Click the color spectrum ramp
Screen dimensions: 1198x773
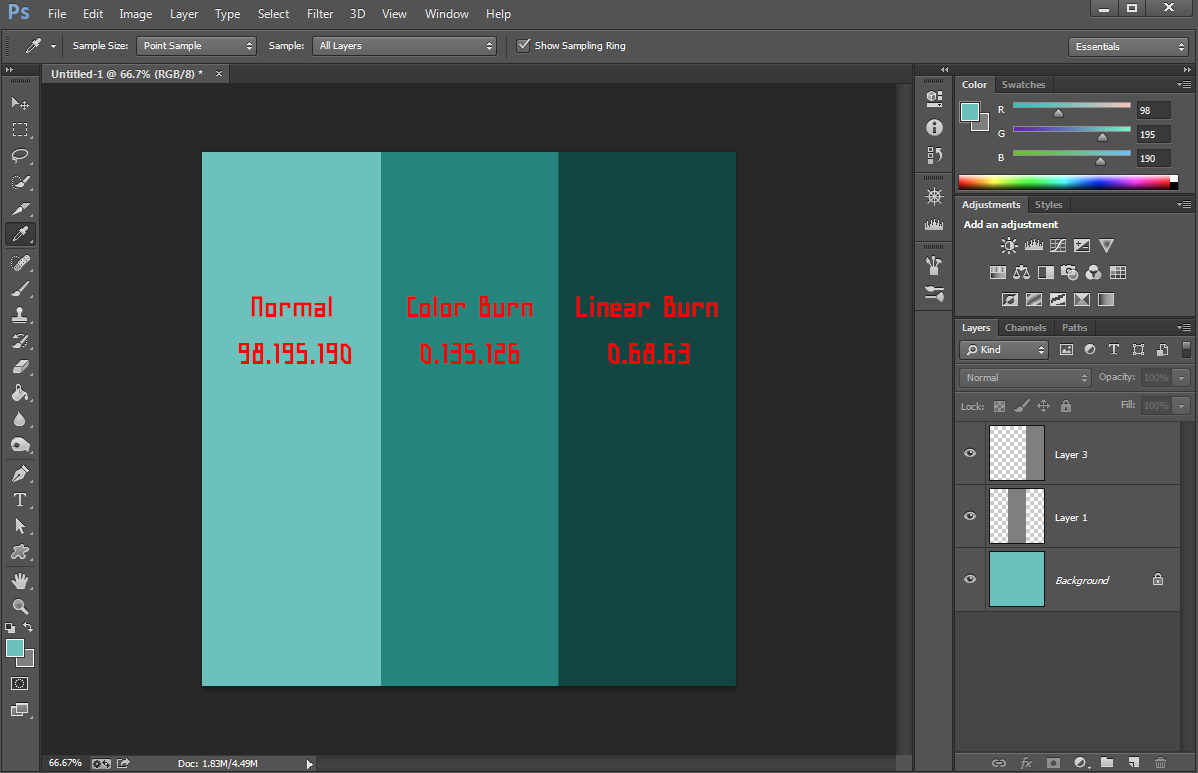[1065, 182]
